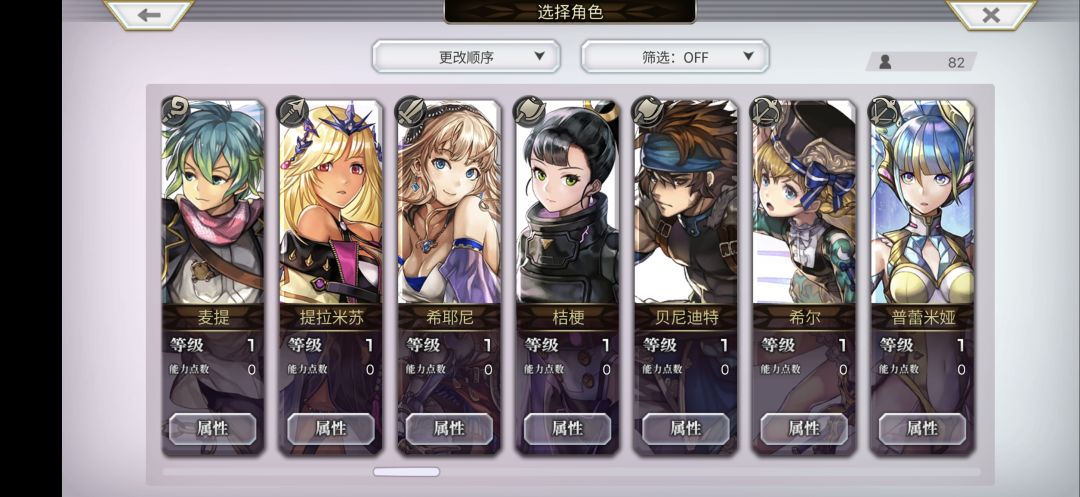
Task: Close the character selection screen
Action: point(991,14)
